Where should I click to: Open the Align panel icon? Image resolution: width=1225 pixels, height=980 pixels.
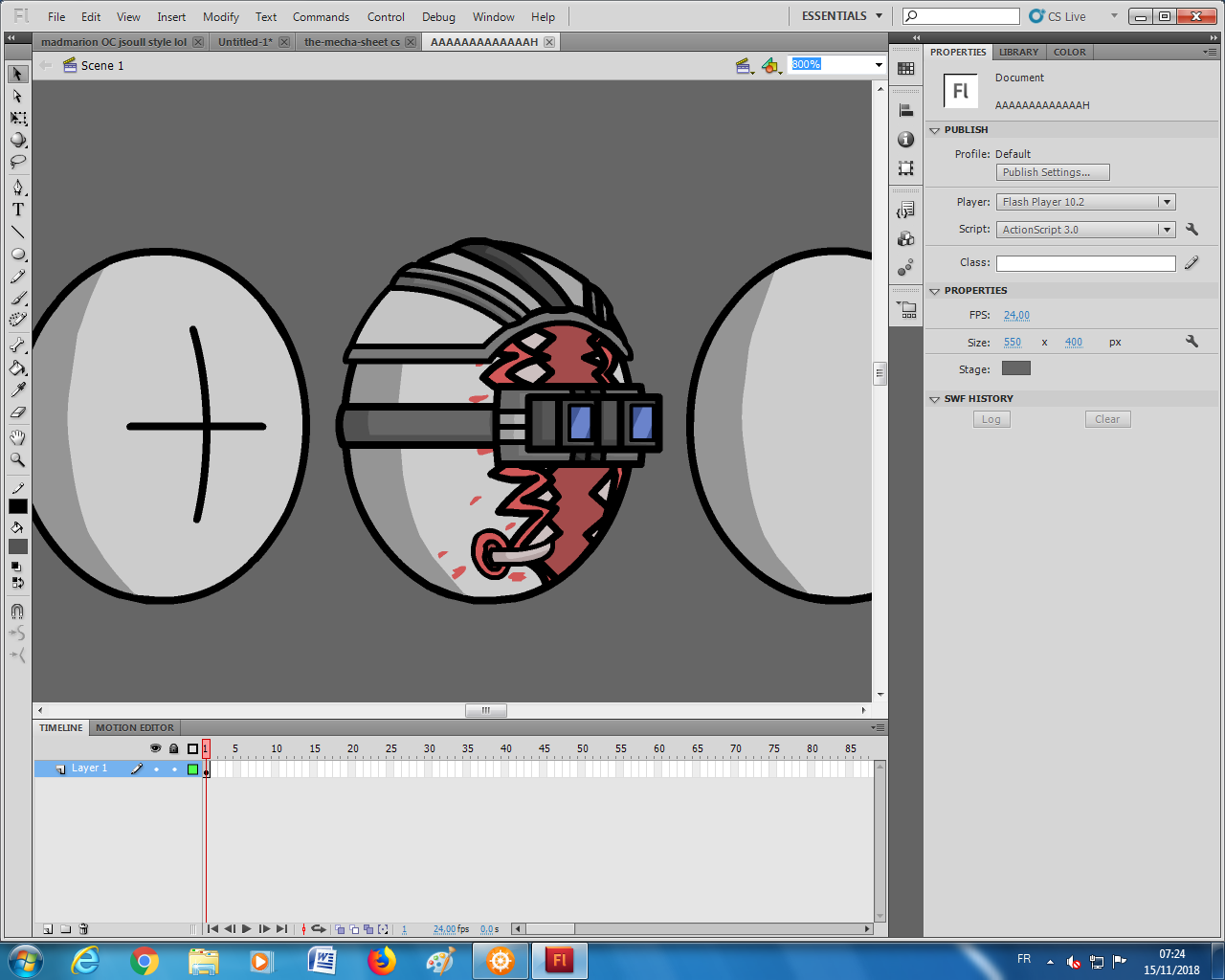(x=906, y=111)
